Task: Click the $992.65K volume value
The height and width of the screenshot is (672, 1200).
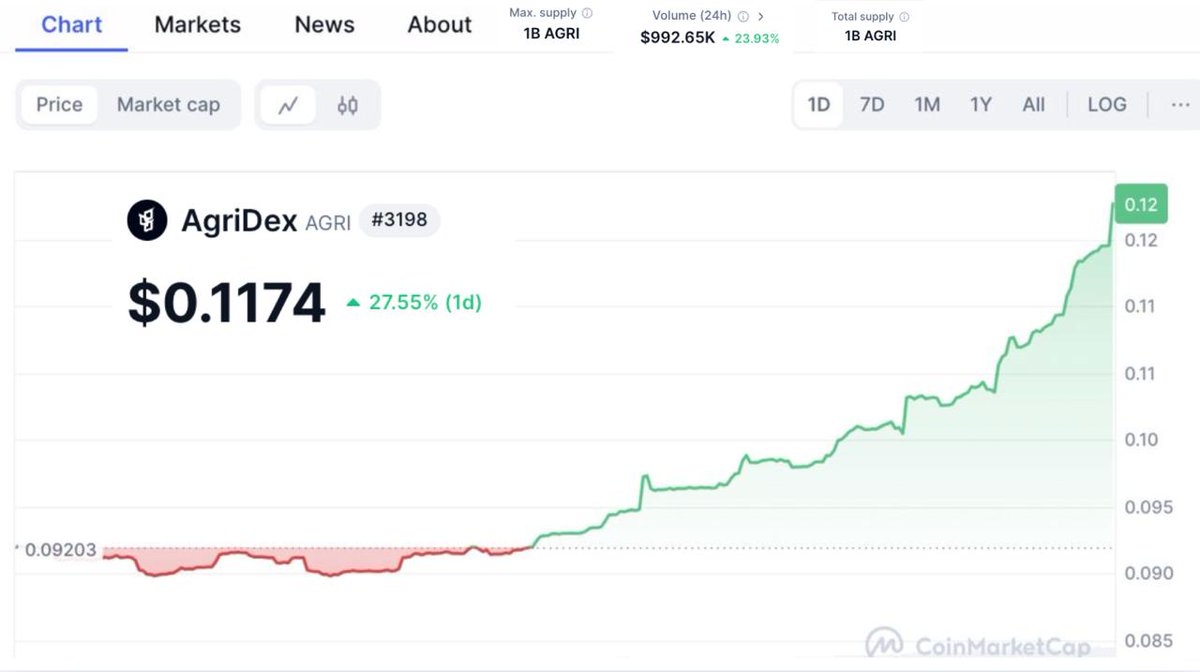Action: [677, 38]
